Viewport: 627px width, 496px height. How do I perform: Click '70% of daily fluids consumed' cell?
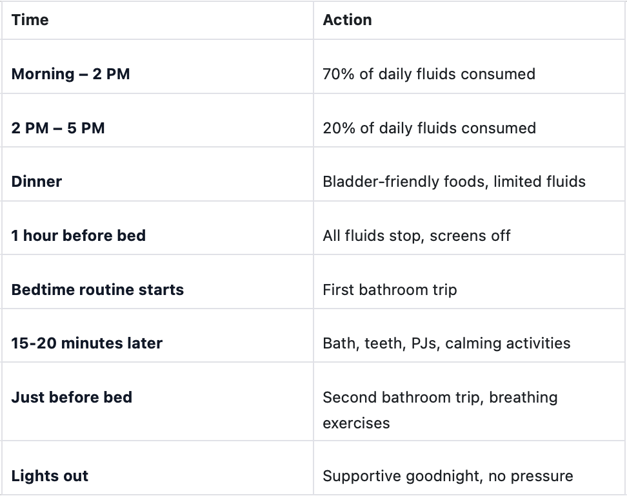tap(429, 74)
